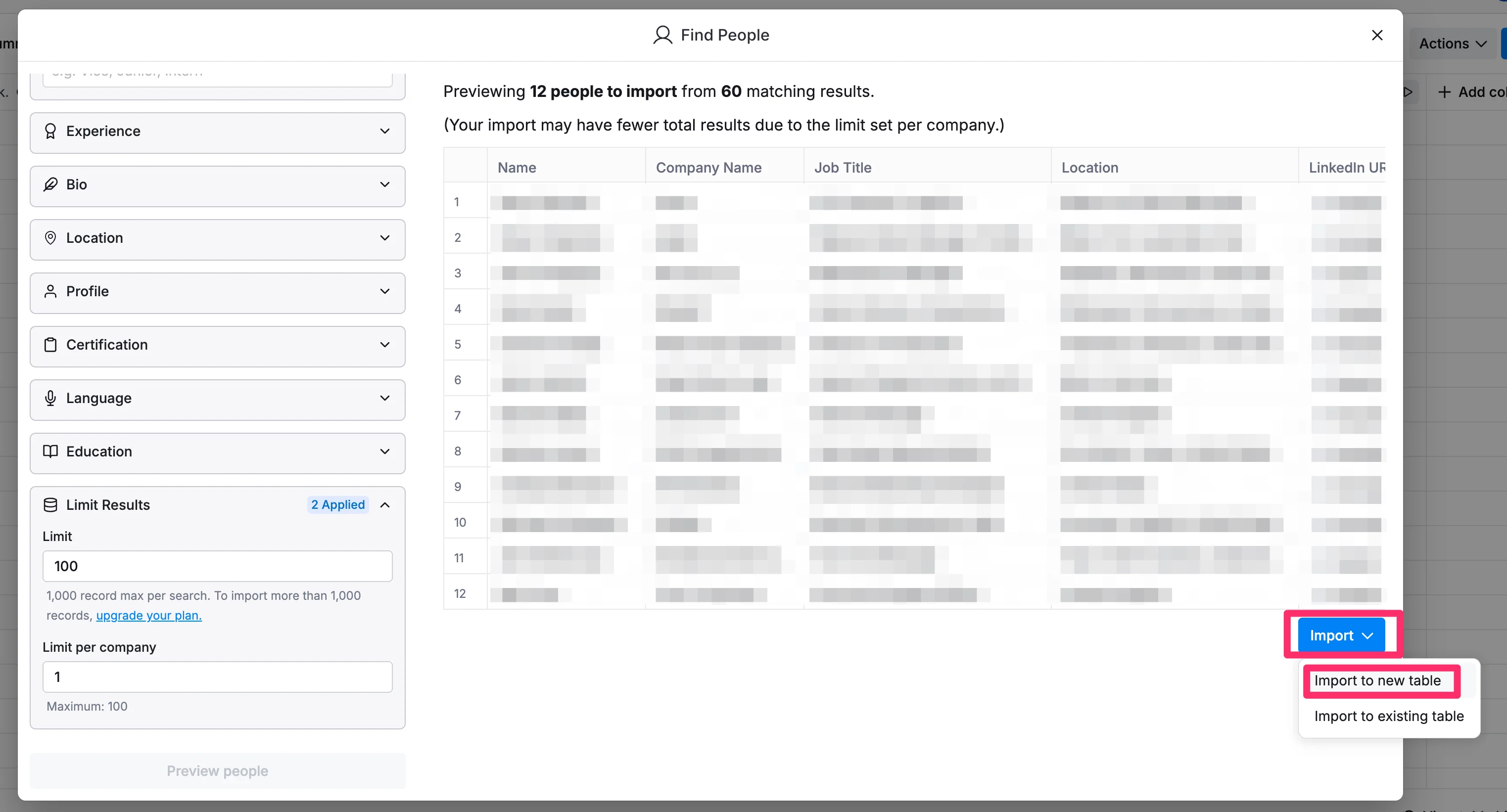Open the Import dropdown button
1507x812 pixels.
(1340, 635)
